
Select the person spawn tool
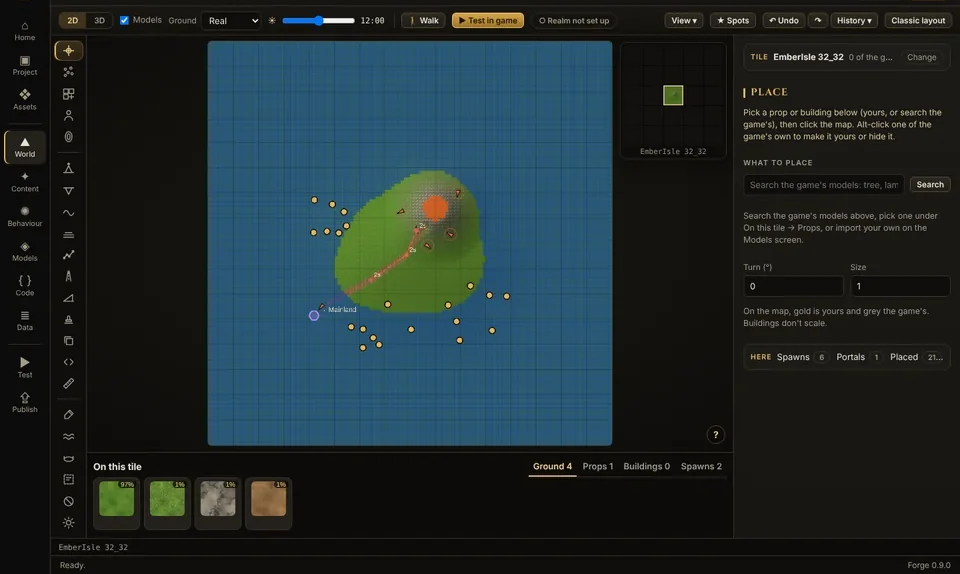pos(69,115)
